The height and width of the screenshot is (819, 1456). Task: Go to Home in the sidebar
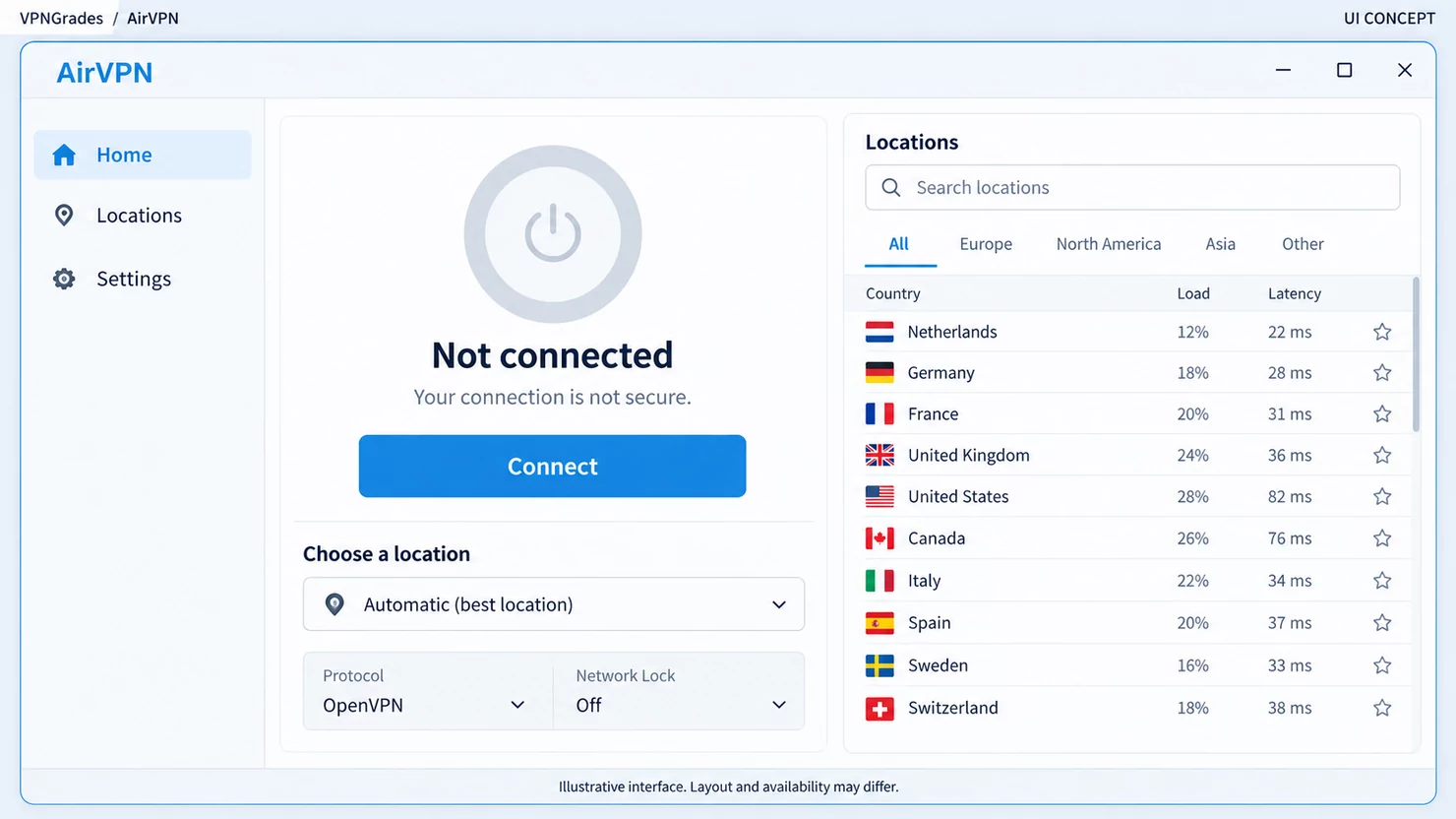(143, 155)
